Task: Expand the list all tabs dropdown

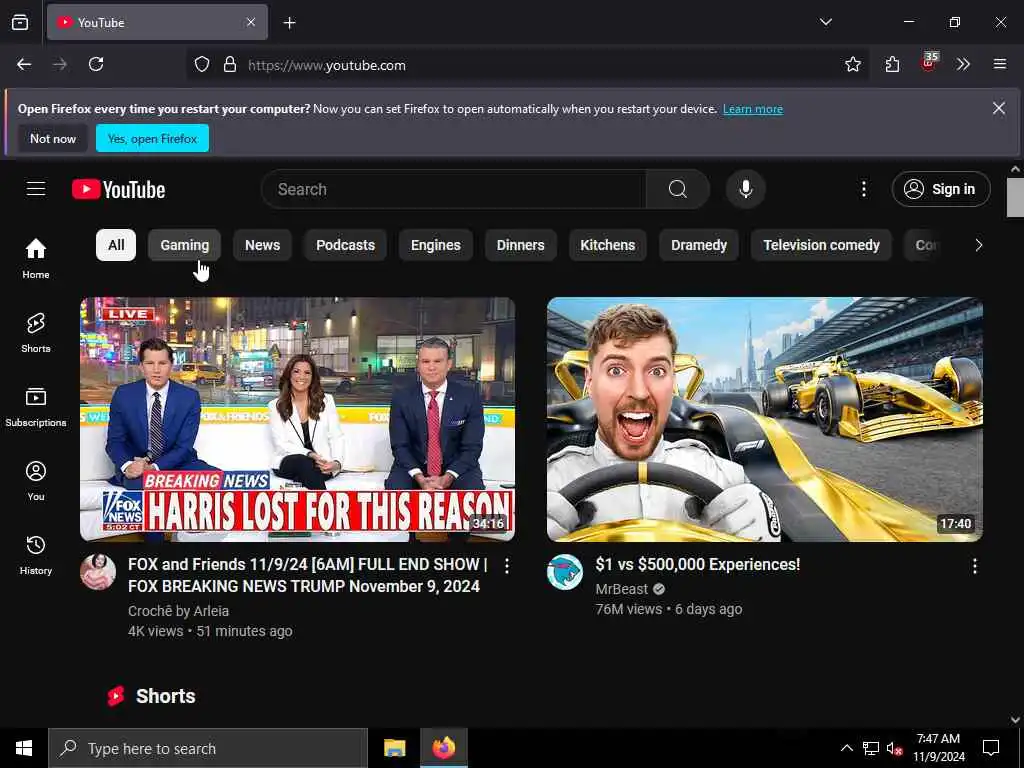Action: [x=826, y=22]
